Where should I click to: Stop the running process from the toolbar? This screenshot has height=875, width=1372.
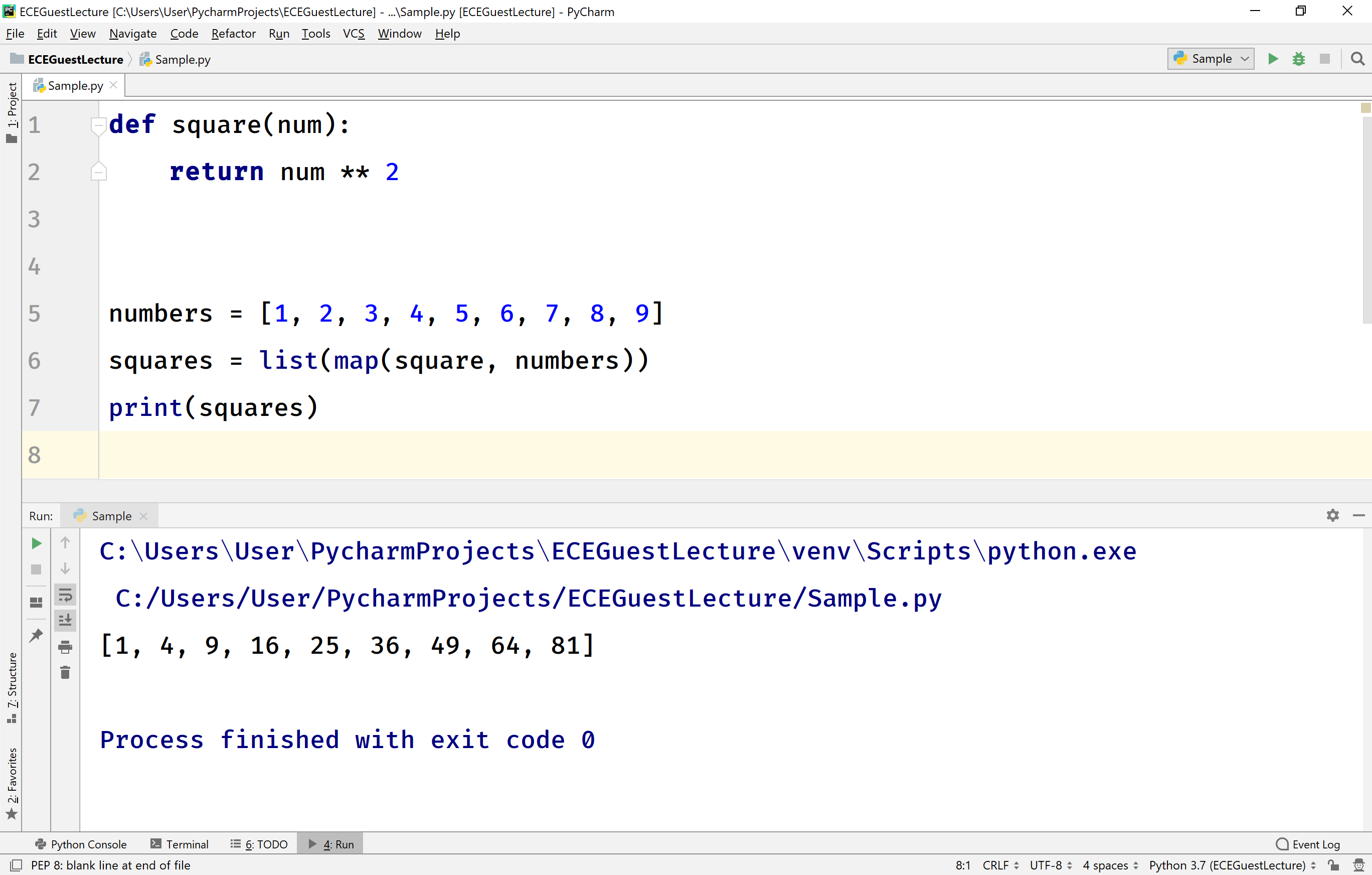point(1325,59)
